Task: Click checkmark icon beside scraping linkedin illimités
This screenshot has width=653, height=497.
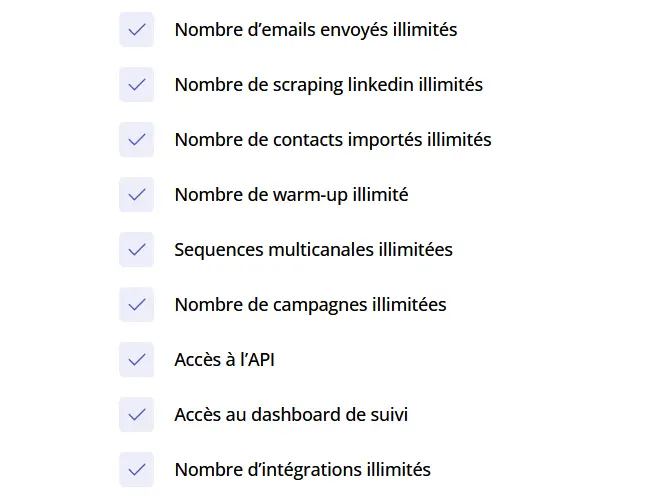Action: point(137,85)
